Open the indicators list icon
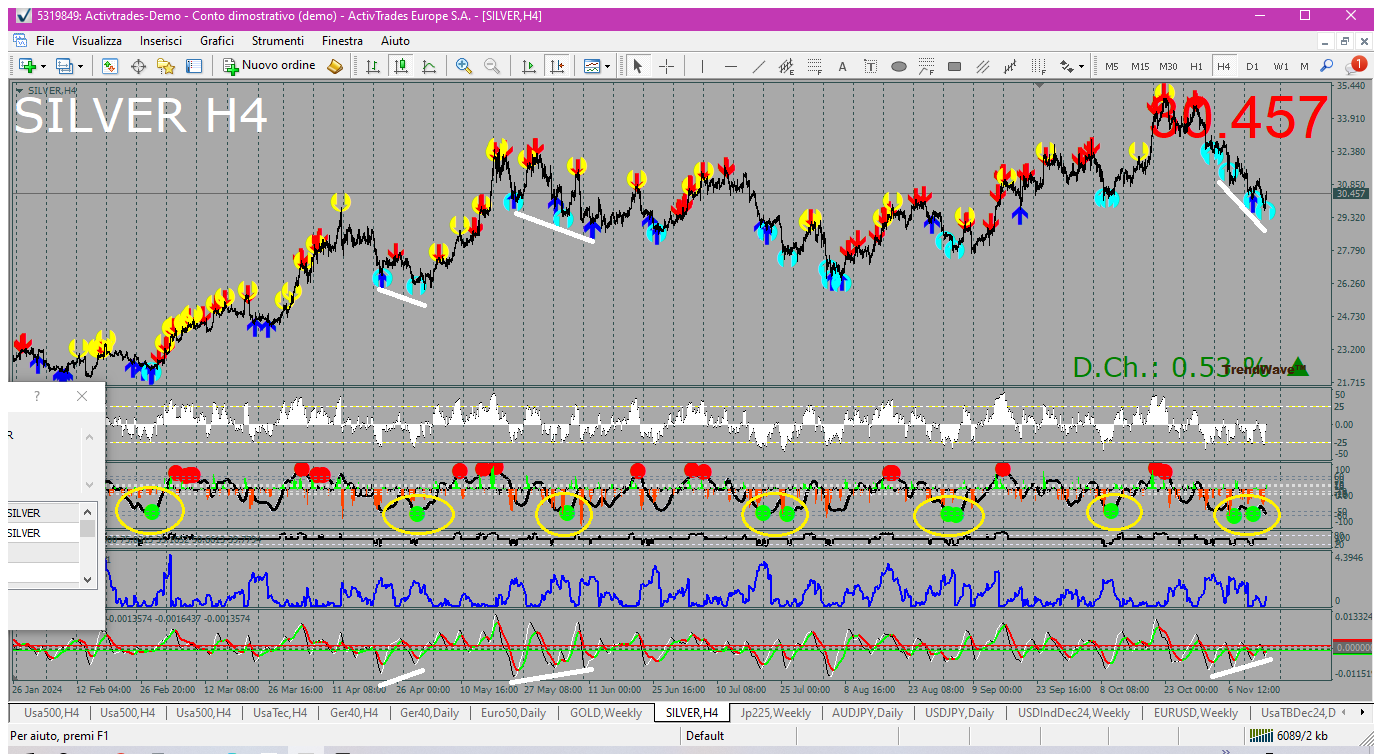1382x754 pixels. point(591,66)
